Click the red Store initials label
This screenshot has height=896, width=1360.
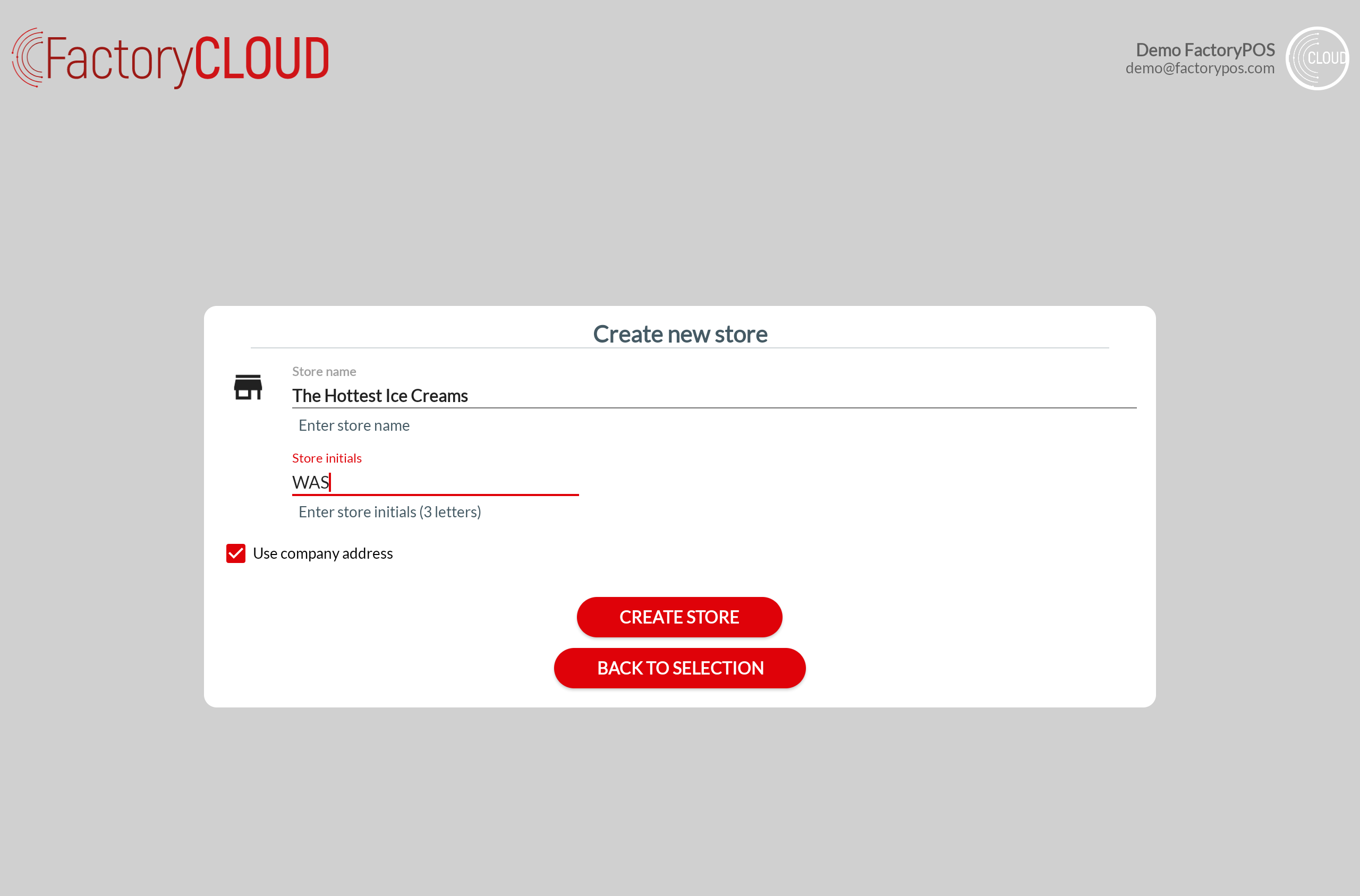point(327,458)
